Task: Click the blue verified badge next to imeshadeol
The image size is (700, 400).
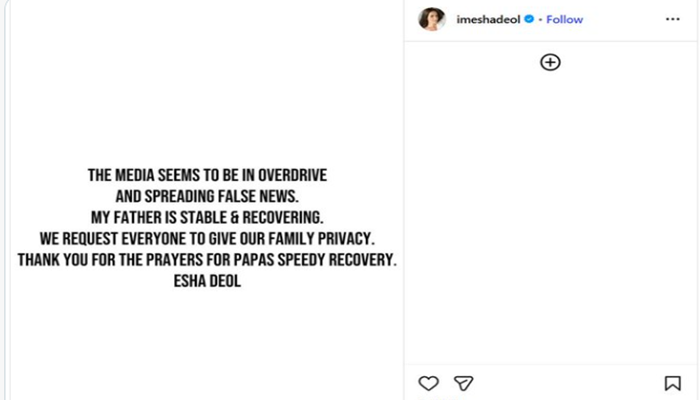Action: pyautogui.click(x=528, y=19)
